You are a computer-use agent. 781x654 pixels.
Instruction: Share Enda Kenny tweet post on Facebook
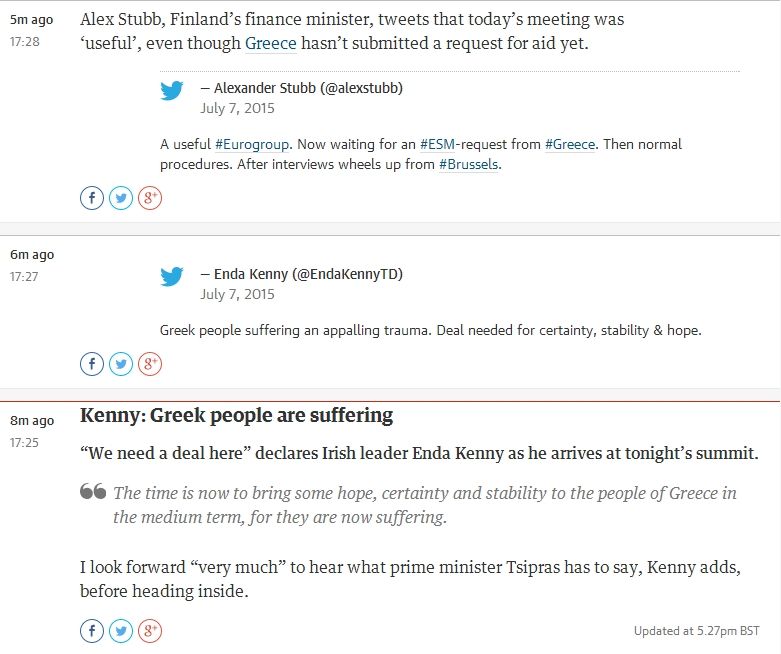(x=92, y=364)
